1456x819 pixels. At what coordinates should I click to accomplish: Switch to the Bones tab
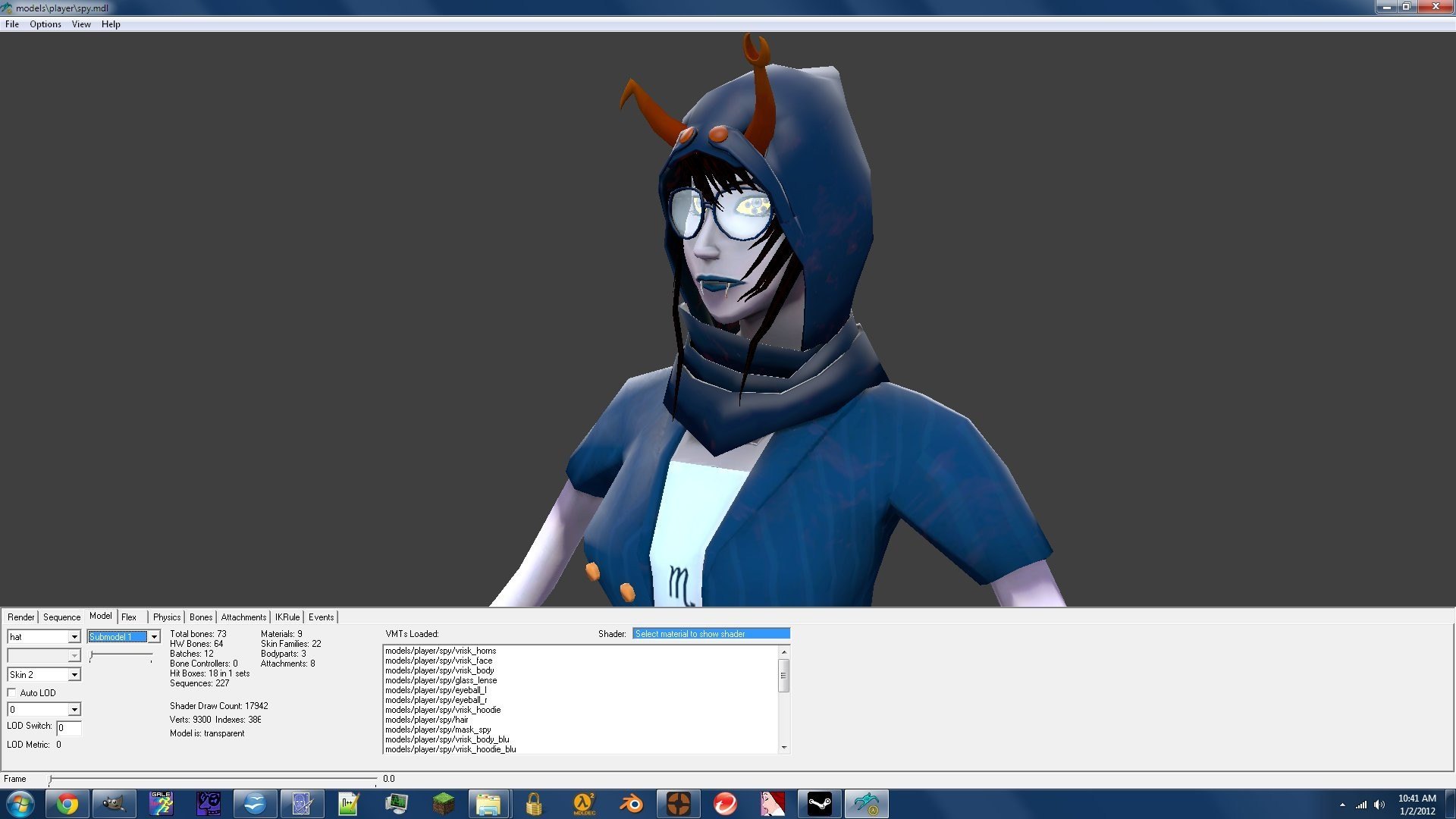coord(200,617)
